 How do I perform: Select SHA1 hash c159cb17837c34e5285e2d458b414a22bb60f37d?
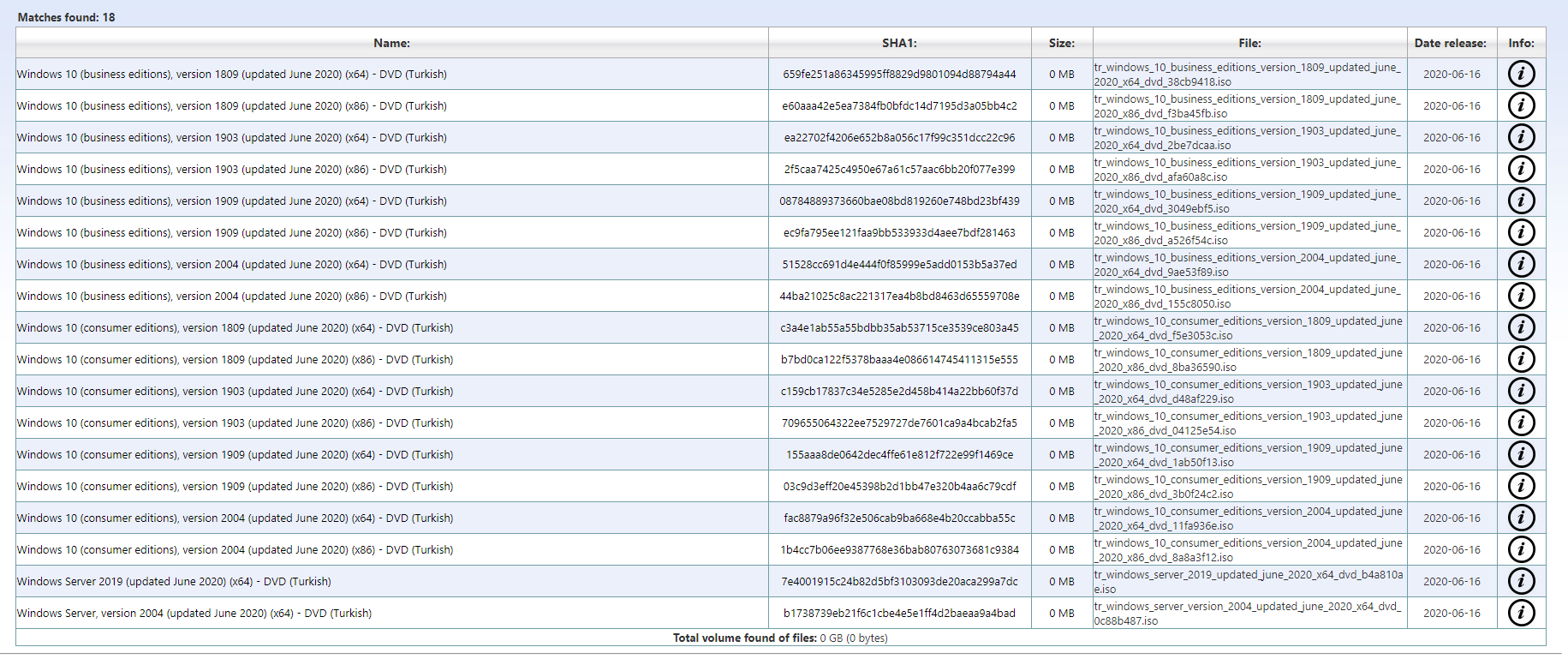coord(899,392)
